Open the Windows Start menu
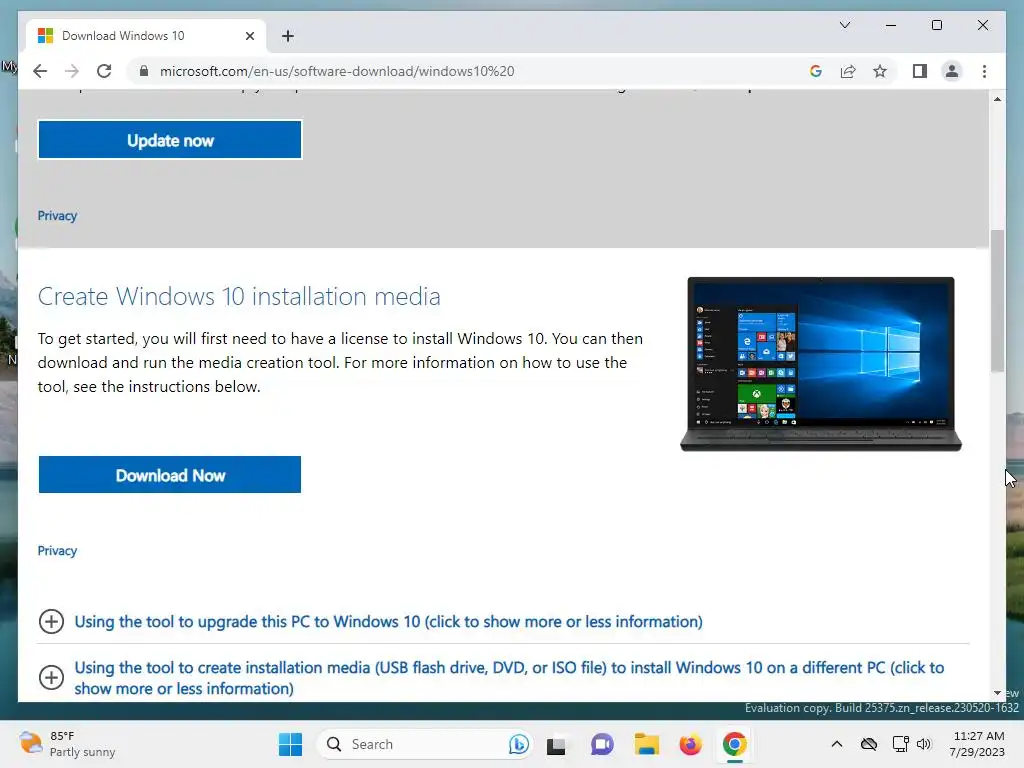This screenshot has width=1024, height=768. pyautogui.click(x=291, y=744)
